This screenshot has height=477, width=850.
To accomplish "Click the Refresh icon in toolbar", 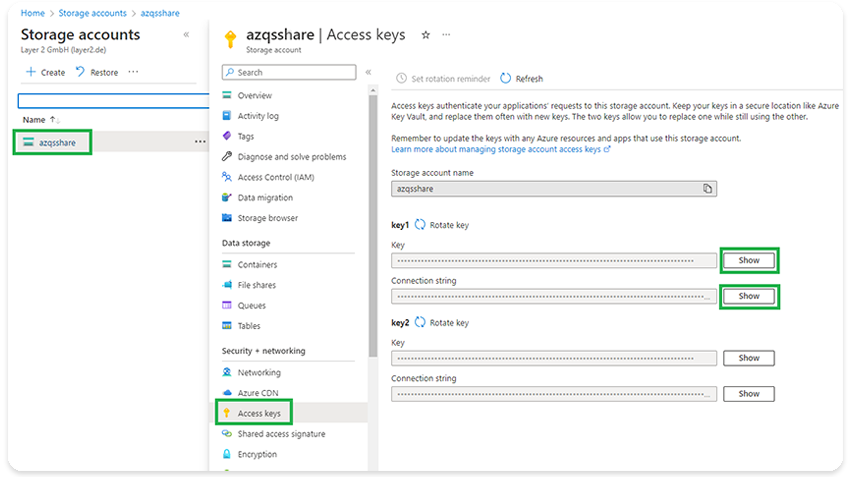I will [x=505, y=79].
